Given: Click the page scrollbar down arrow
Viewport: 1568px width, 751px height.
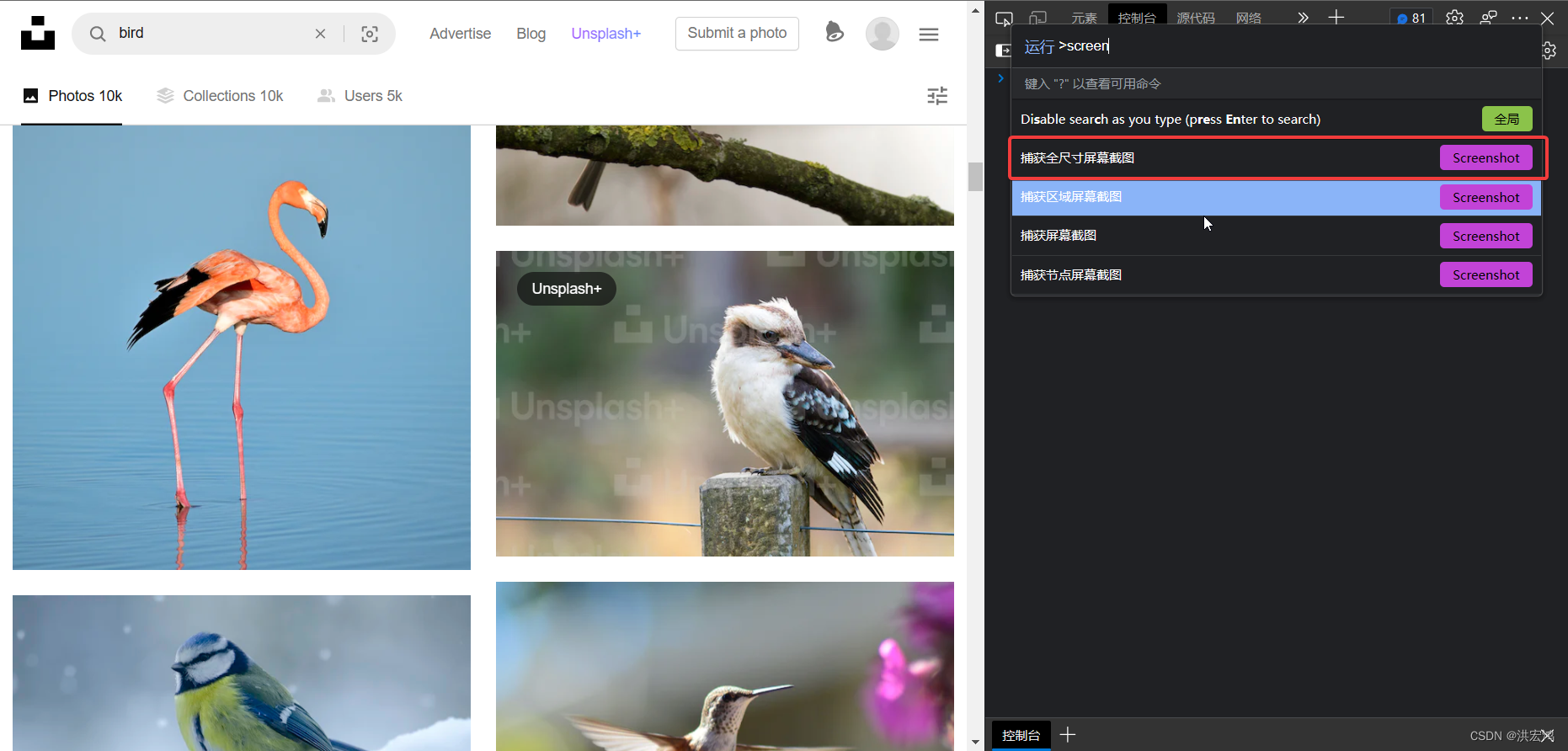Looking at the screenshot, I should 976,743.
